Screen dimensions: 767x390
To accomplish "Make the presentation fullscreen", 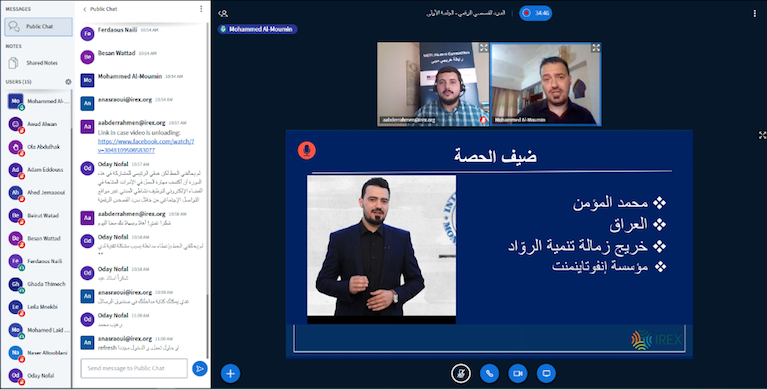I will [x=762, y=135].
